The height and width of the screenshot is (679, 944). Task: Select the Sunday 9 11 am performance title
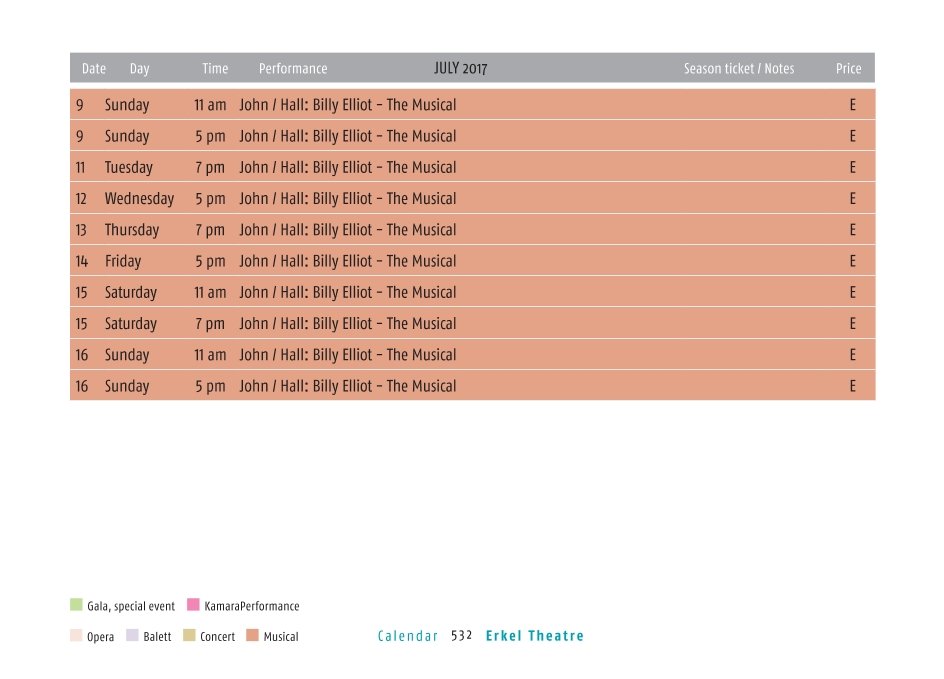click(347, 105)
